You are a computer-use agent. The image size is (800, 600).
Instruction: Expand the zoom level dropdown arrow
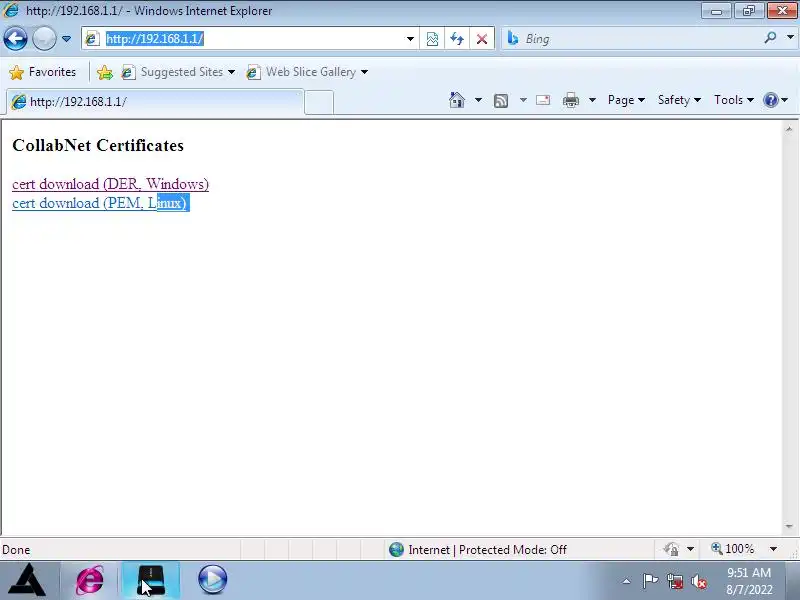(x=773, y=549)
